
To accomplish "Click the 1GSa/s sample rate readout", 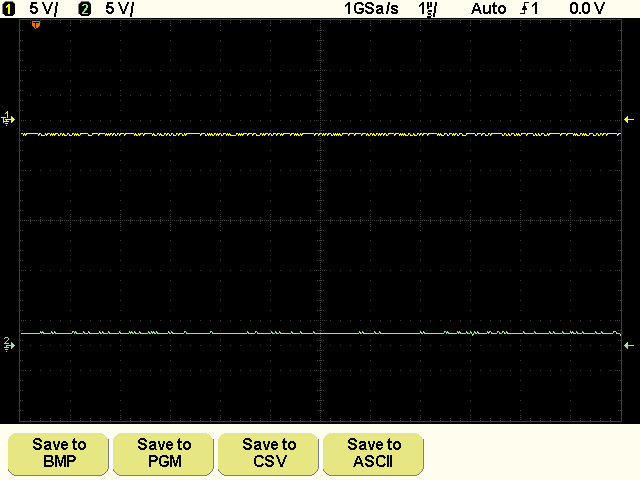I will [x=371, y=9].
